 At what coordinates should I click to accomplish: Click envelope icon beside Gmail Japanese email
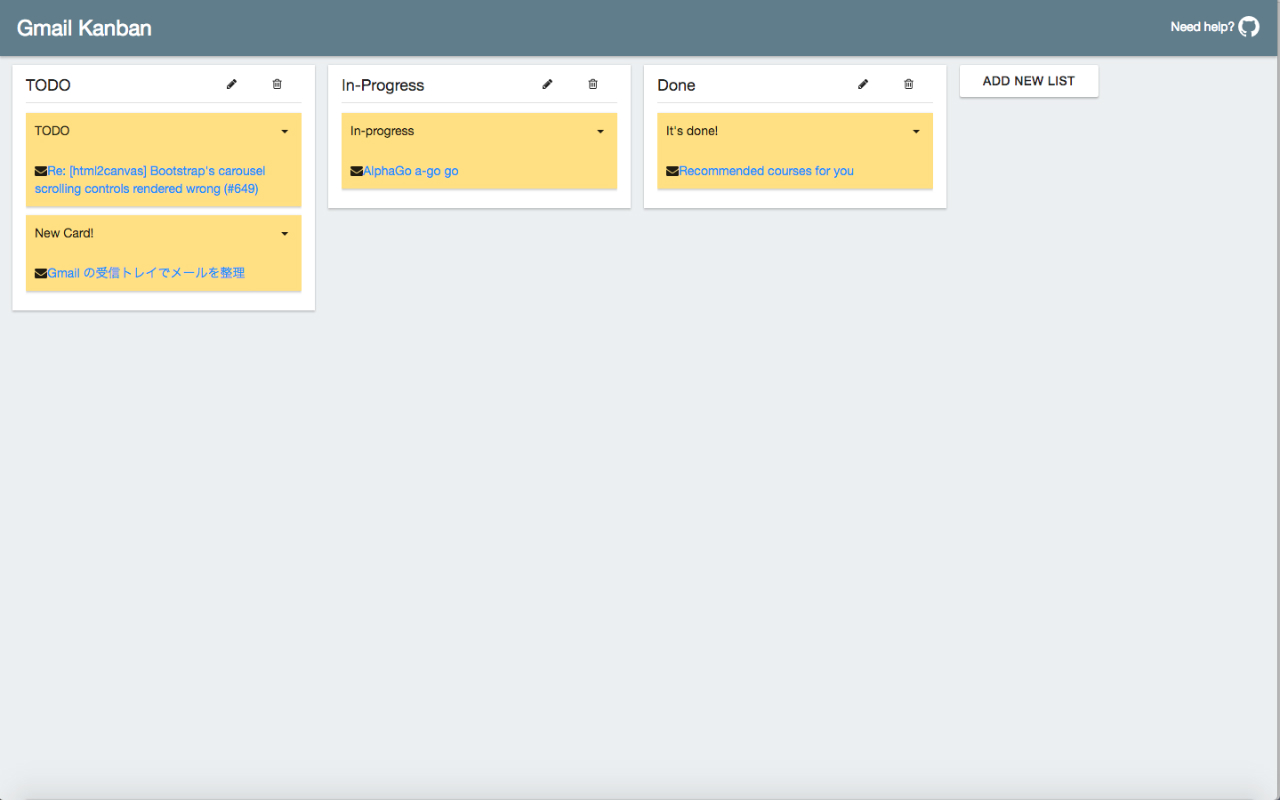click(41, 273)
